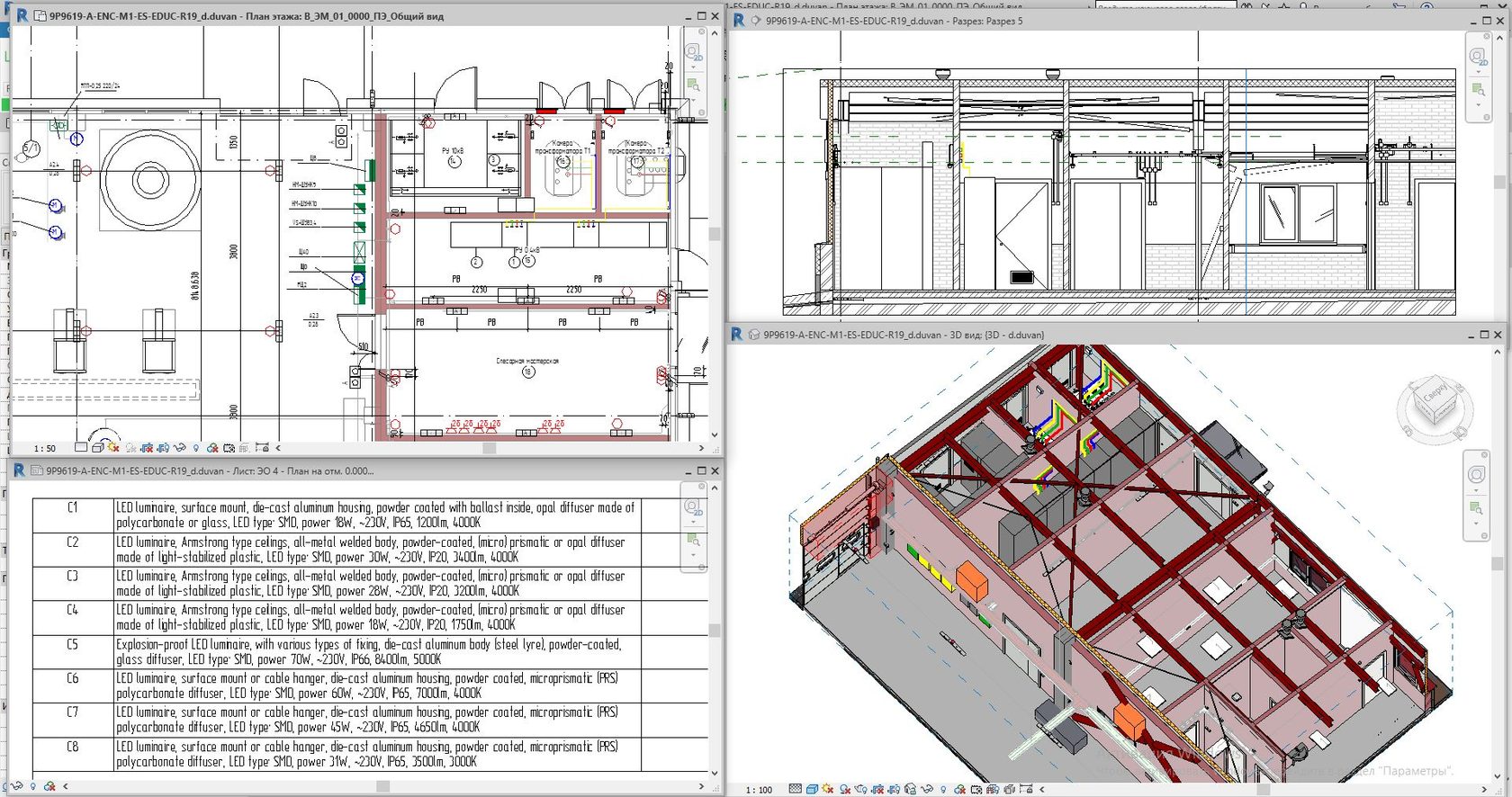This screenshot has width=1512, height=797.
Task: Open 2D Steering Wheel in sheet view
Action: click(x=693, y=508)
